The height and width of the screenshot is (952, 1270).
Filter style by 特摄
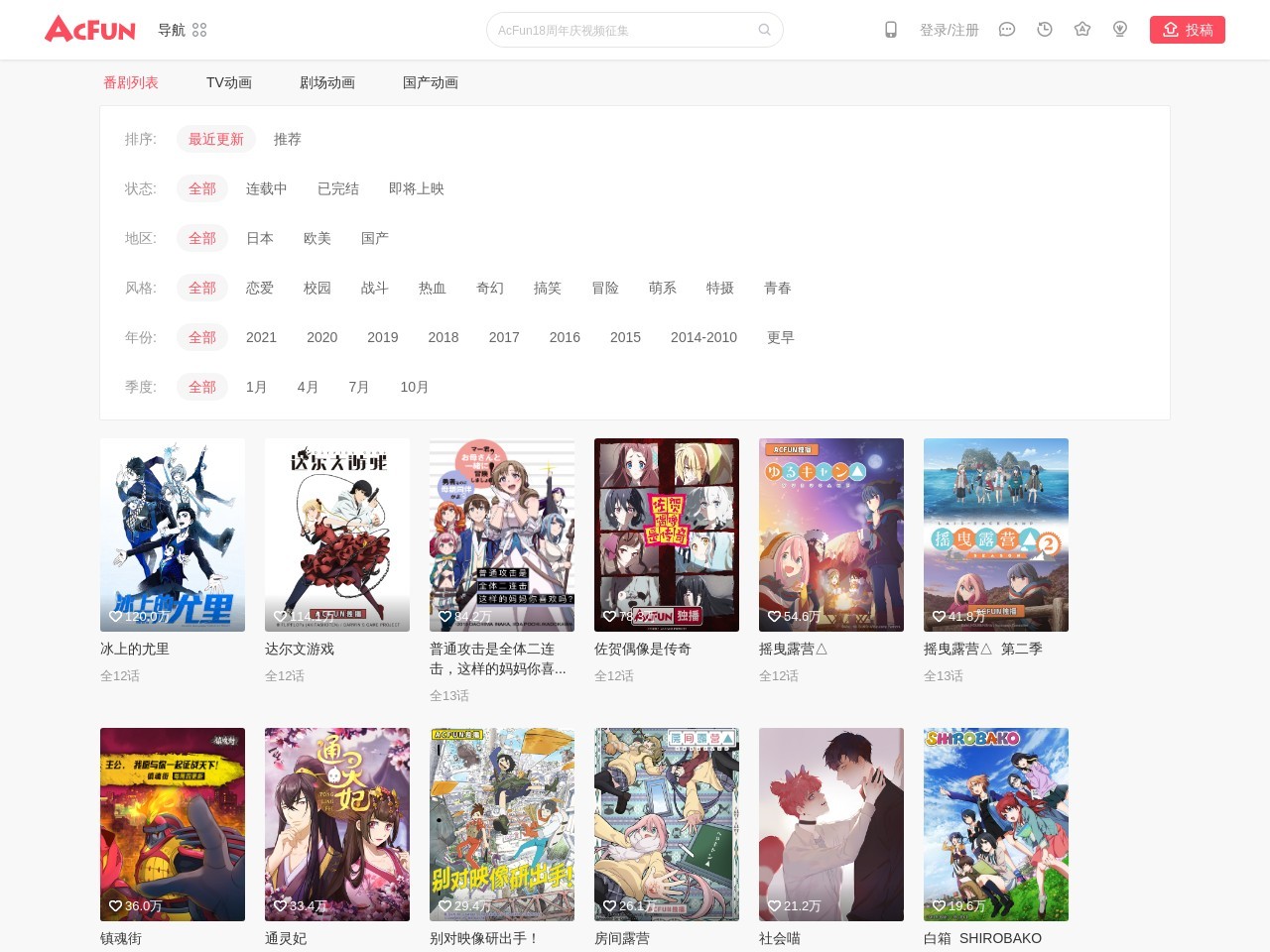[720, 288]
